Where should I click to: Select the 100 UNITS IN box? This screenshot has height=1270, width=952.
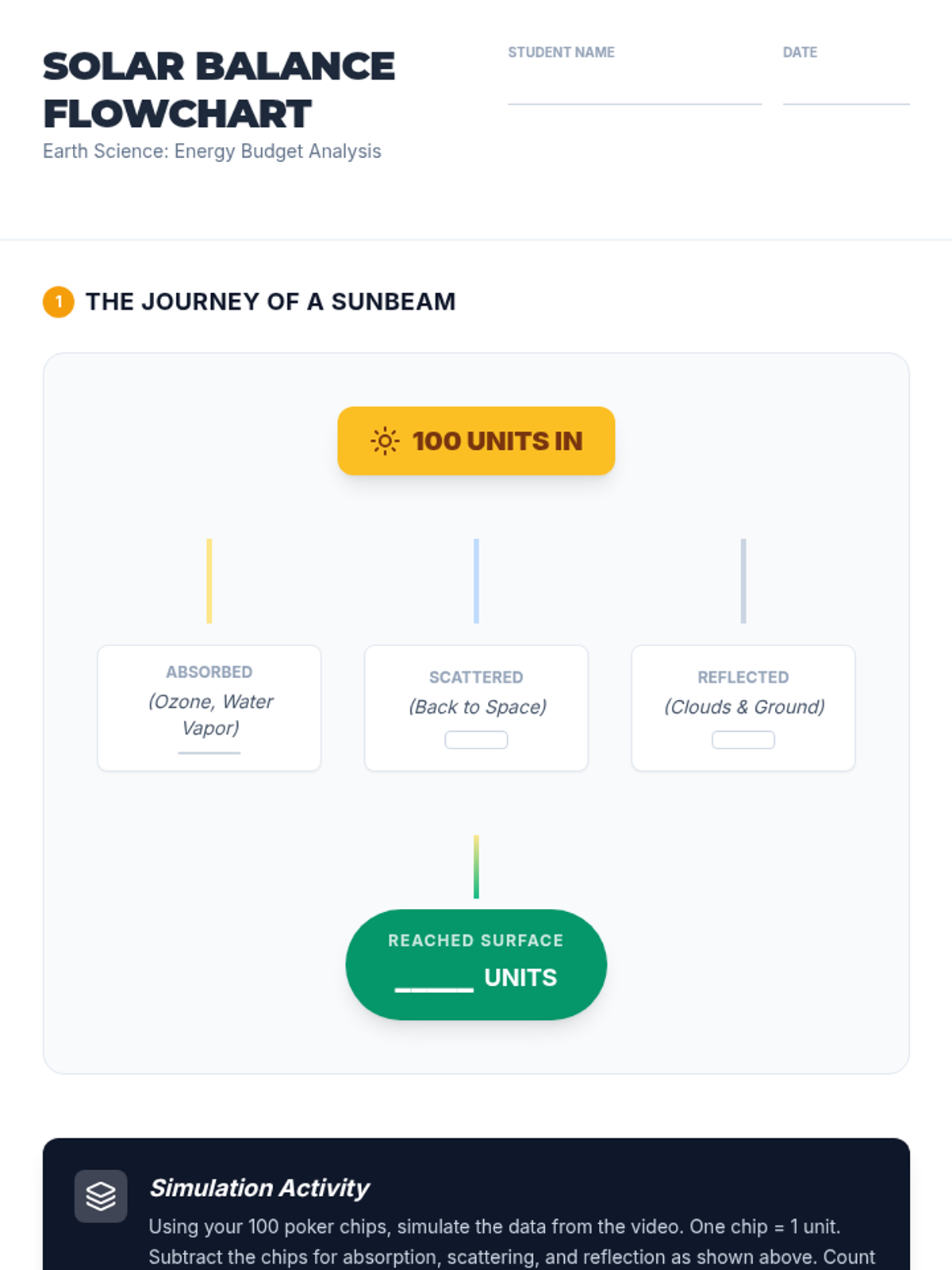(x=476, y=441)
